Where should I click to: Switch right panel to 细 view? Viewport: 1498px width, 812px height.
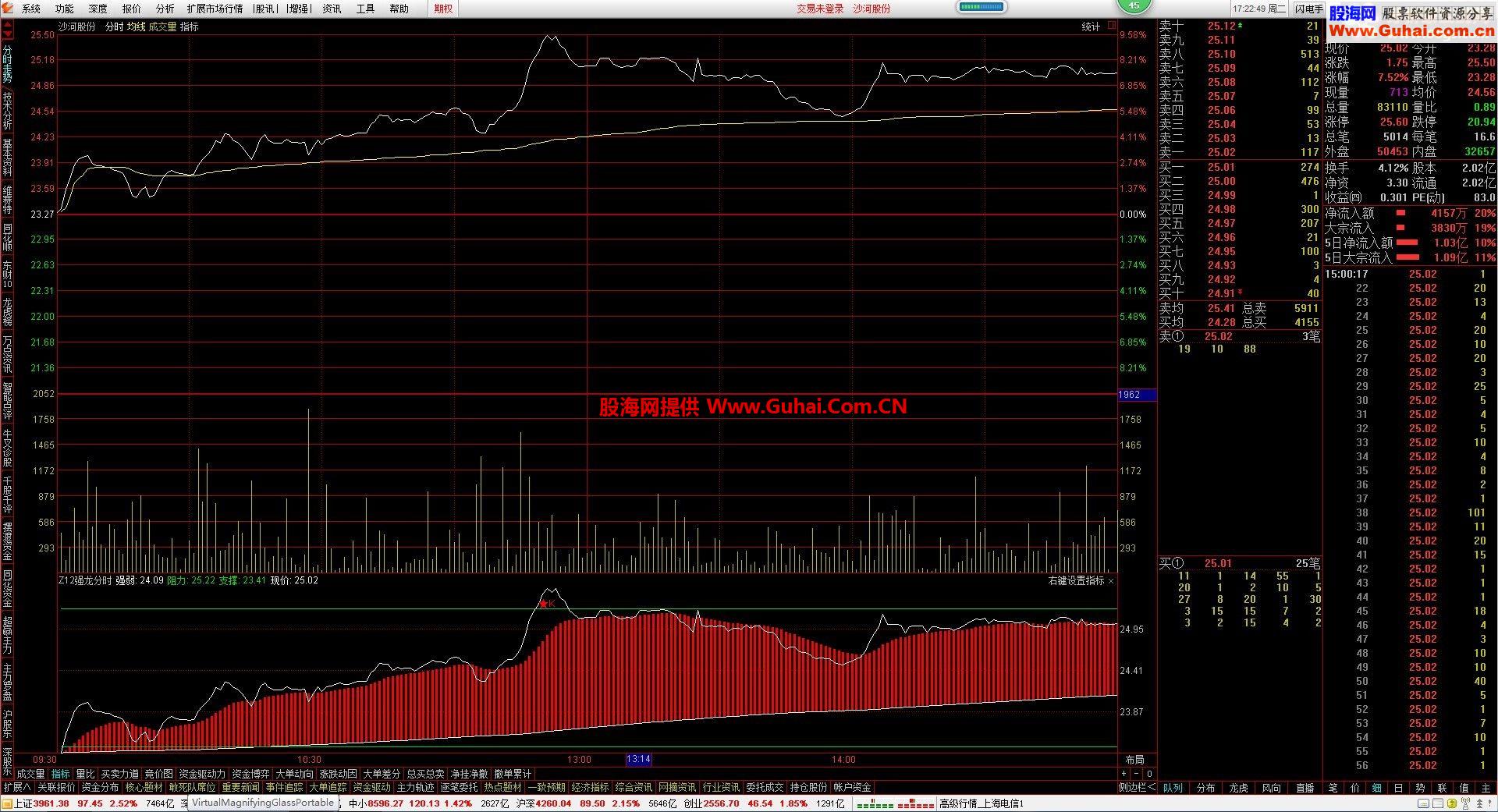click(x=1376, y=788)
